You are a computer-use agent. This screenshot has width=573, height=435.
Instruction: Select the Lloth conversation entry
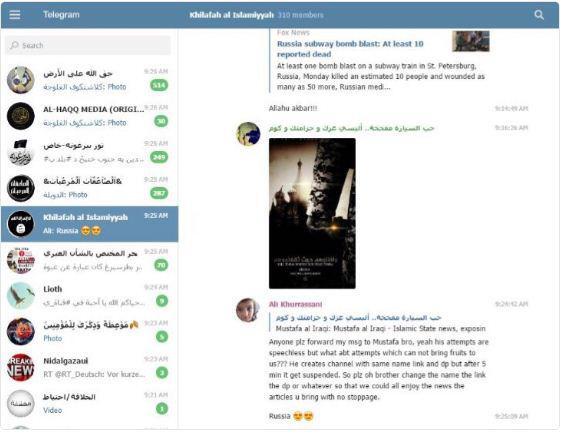point(90,296)
